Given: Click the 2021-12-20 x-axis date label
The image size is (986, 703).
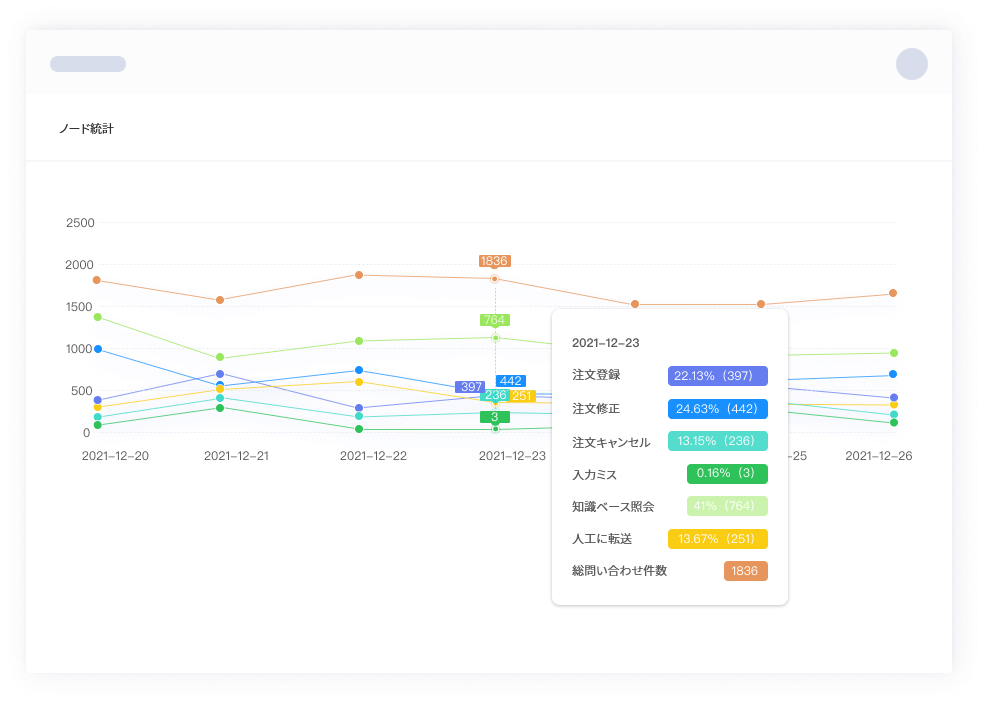Looking at the screenshot, I should [115, 456].
